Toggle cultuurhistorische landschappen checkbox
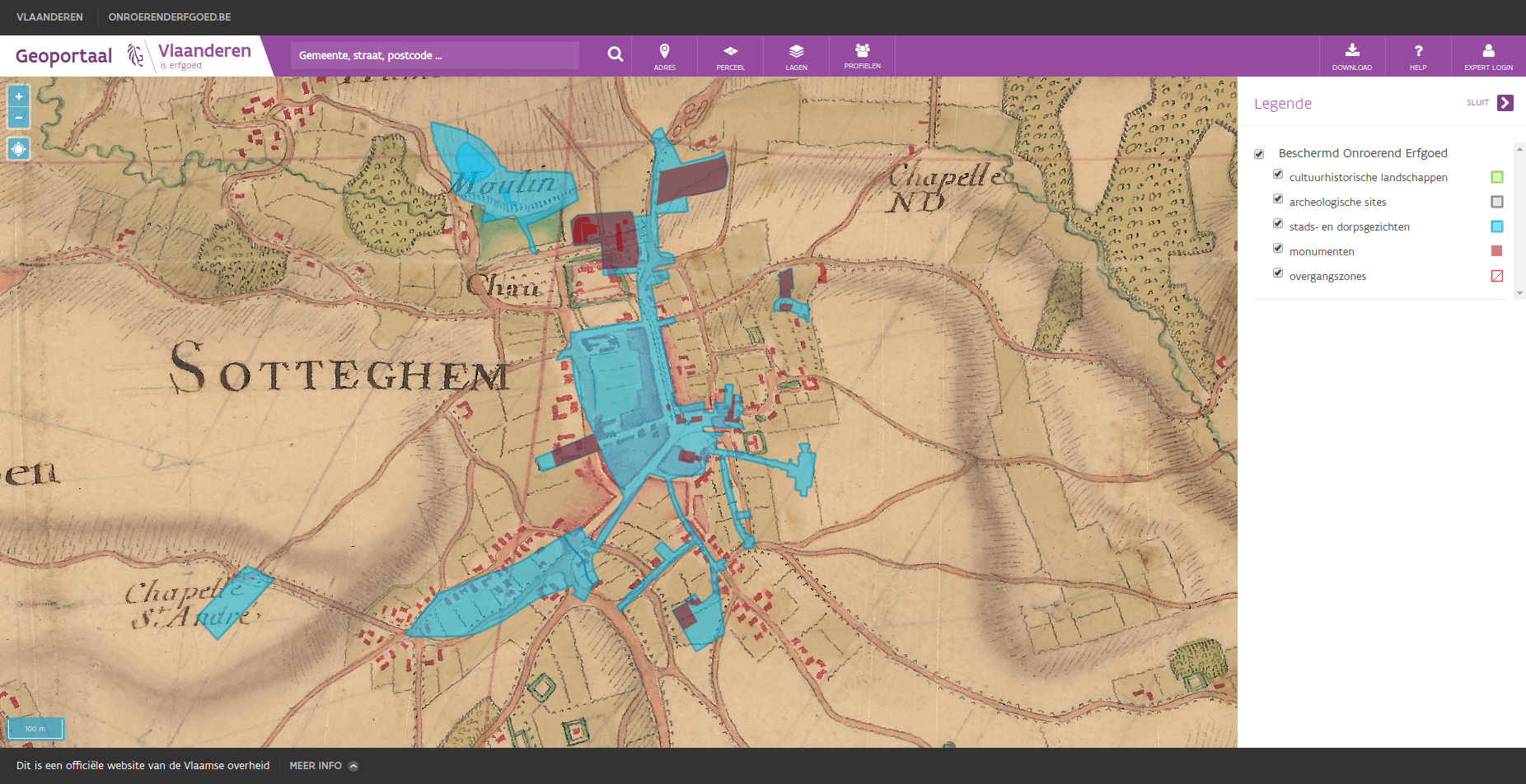Screen dimensions: 1526x784 click(1278, 175)
